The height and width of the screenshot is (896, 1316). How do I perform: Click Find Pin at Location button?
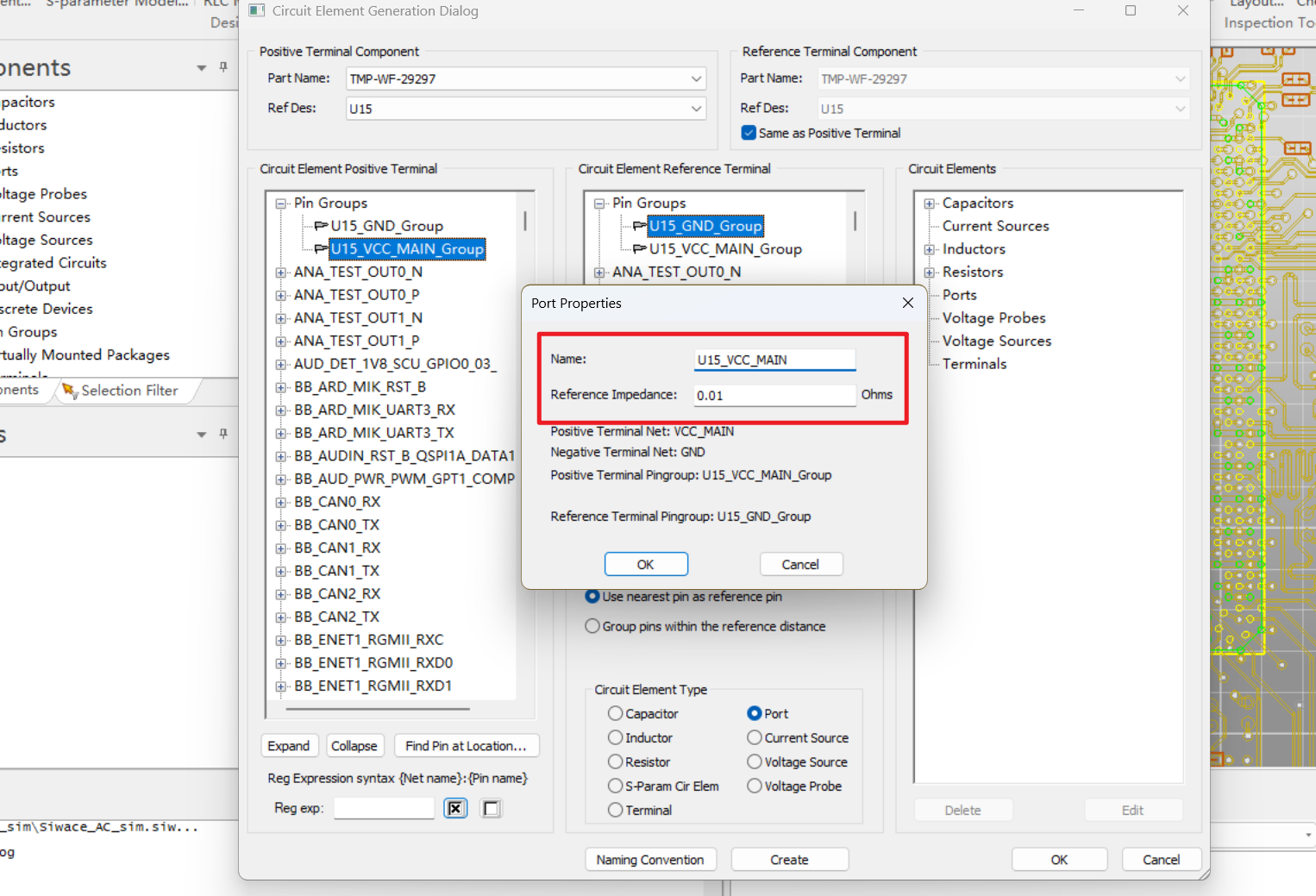click(466, 746)
